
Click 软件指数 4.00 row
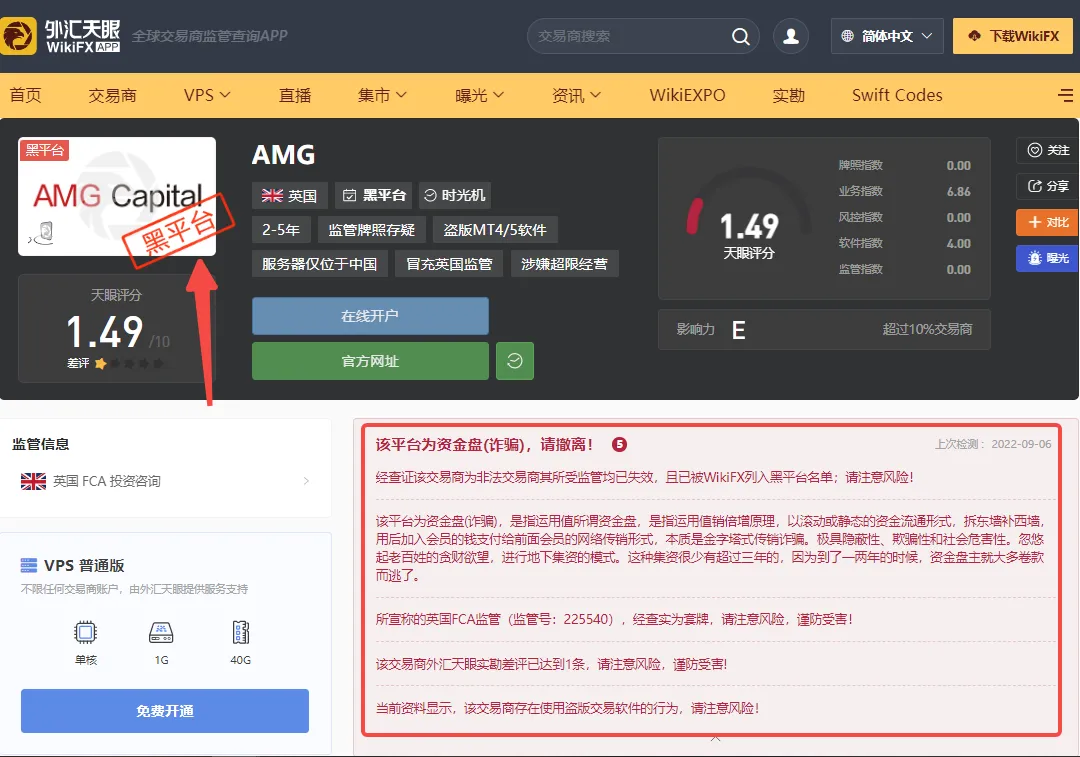[x=904, y=243]
